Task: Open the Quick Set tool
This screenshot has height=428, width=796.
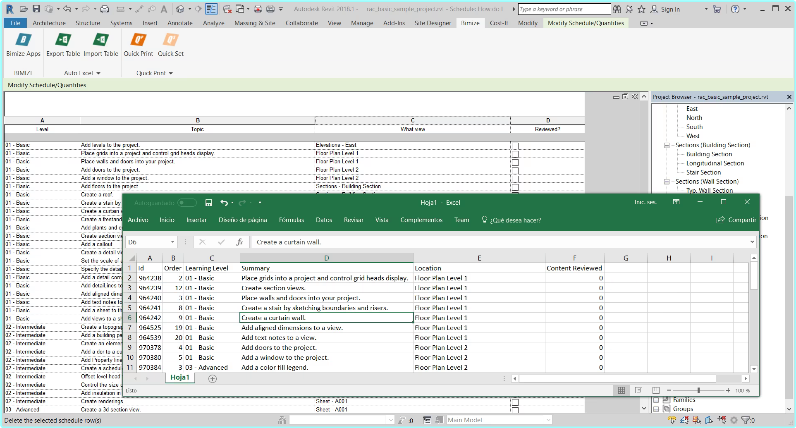Action: tap(171, 45)
